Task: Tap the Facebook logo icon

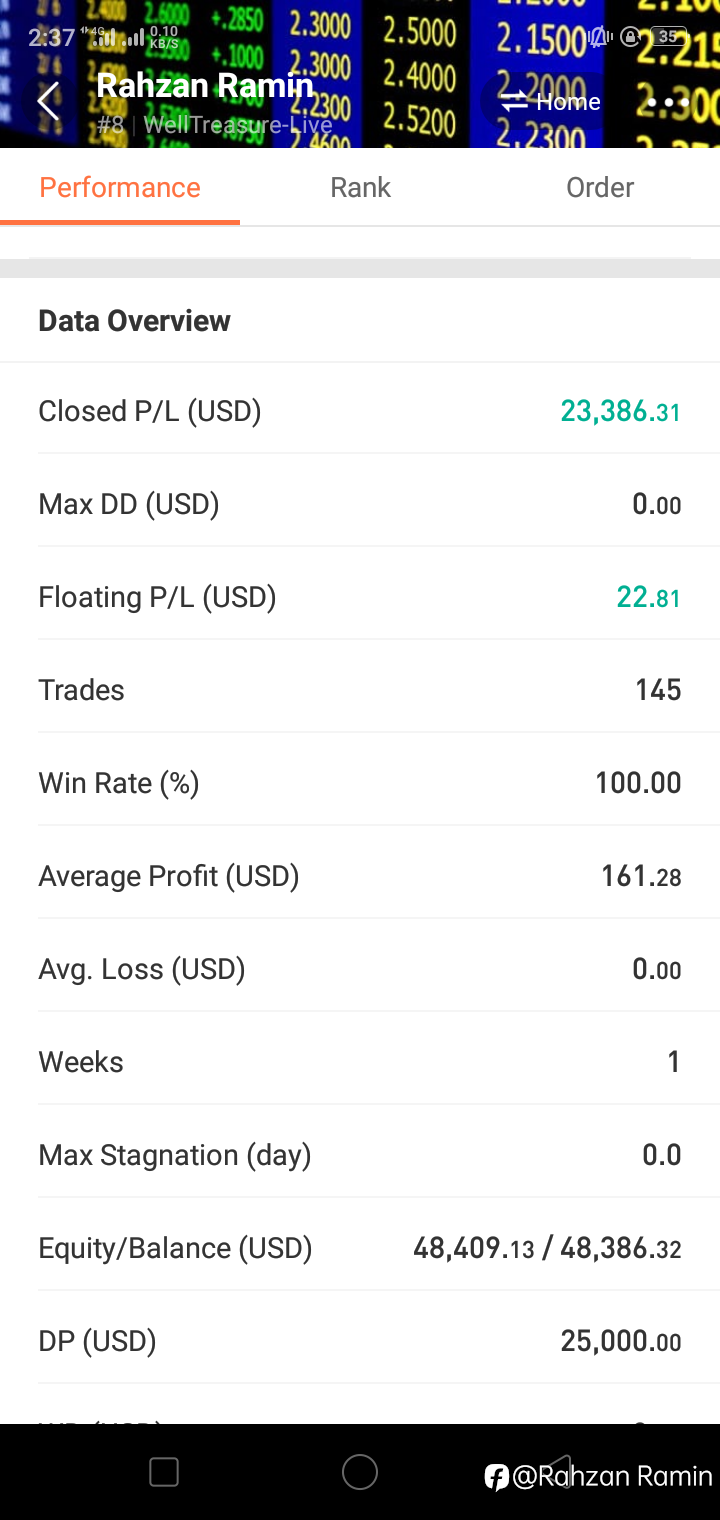Action: click(x=497, y=1477)
